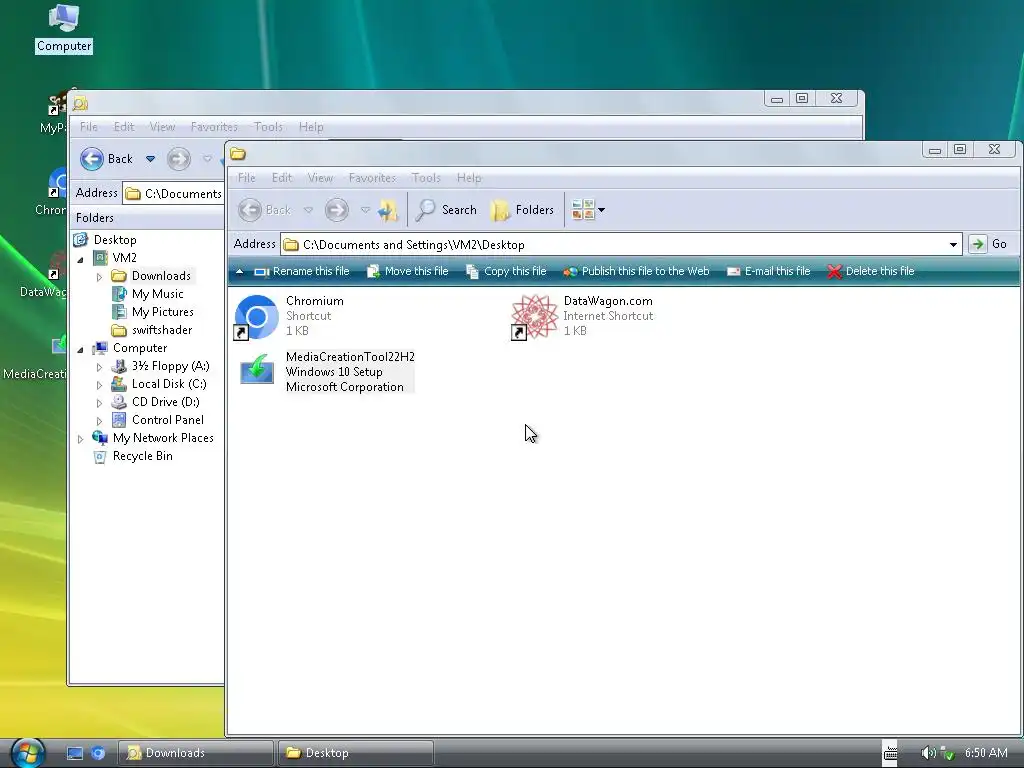Click Move this file

click(x=408, y=271)
